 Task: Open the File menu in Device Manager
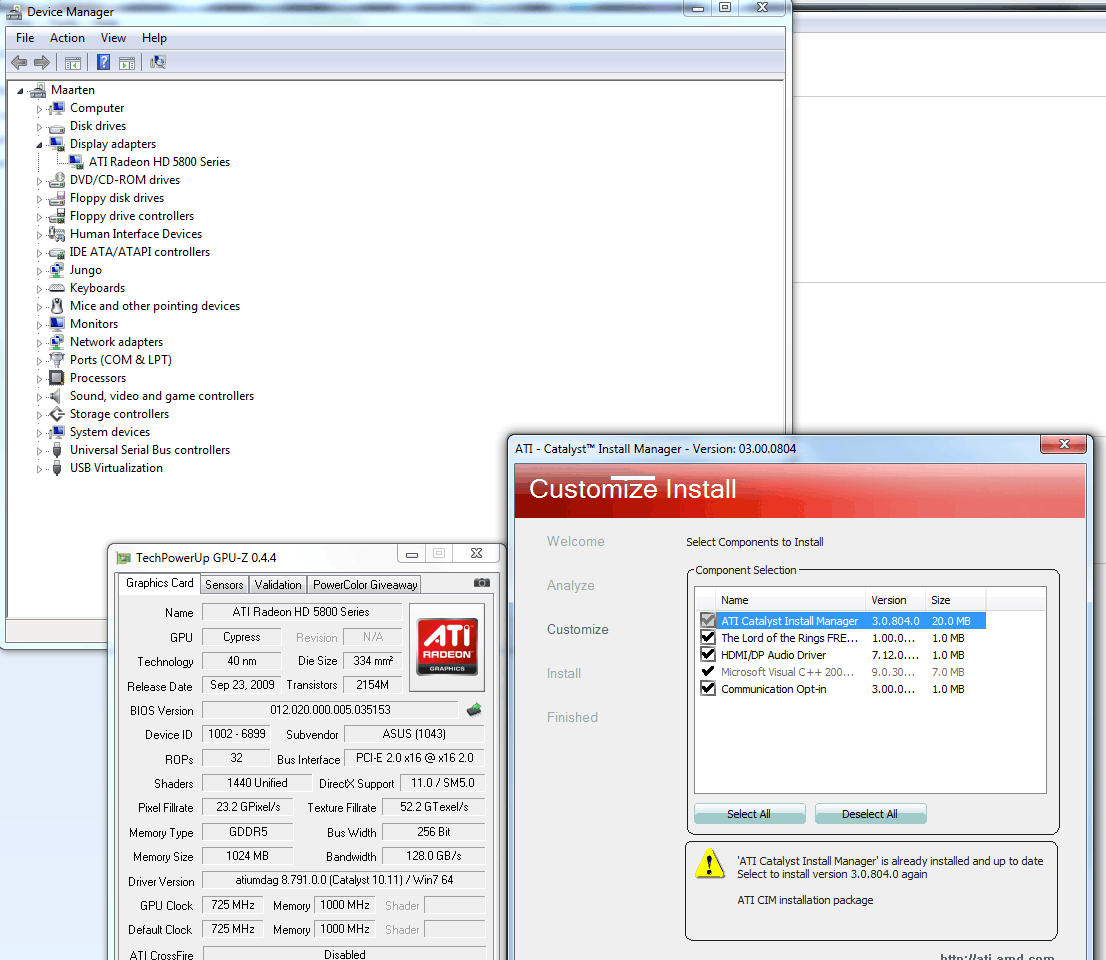coord(25,38)
